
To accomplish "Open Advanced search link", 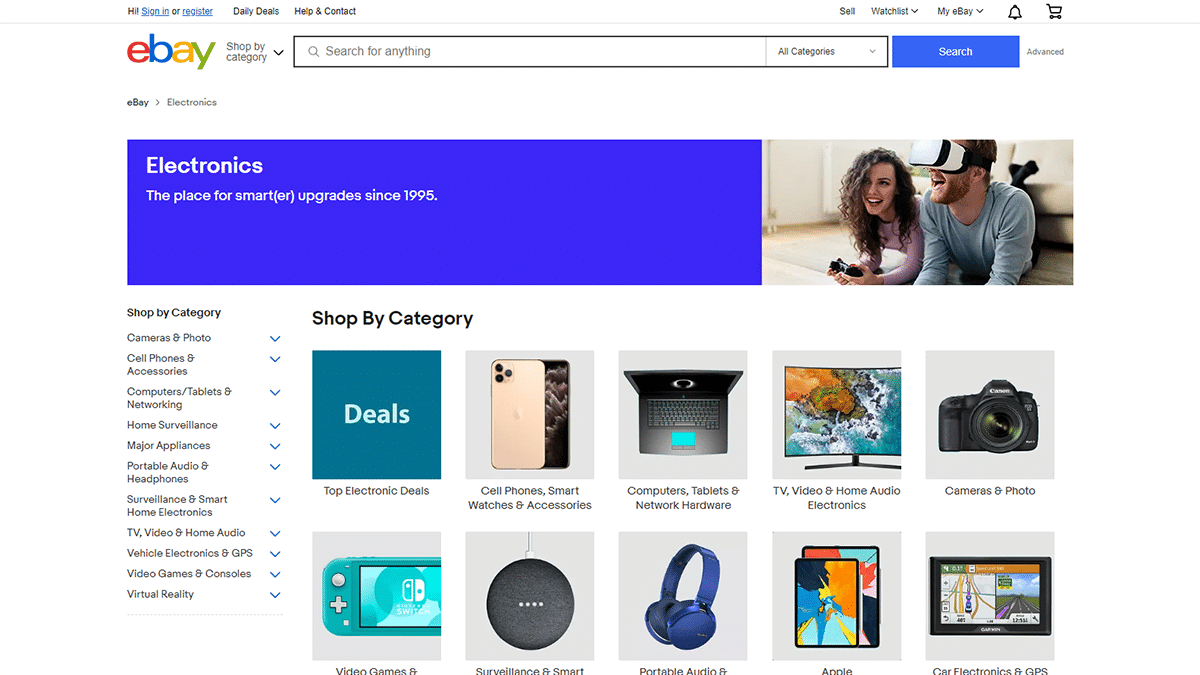I will click(x=1045, y=52).
